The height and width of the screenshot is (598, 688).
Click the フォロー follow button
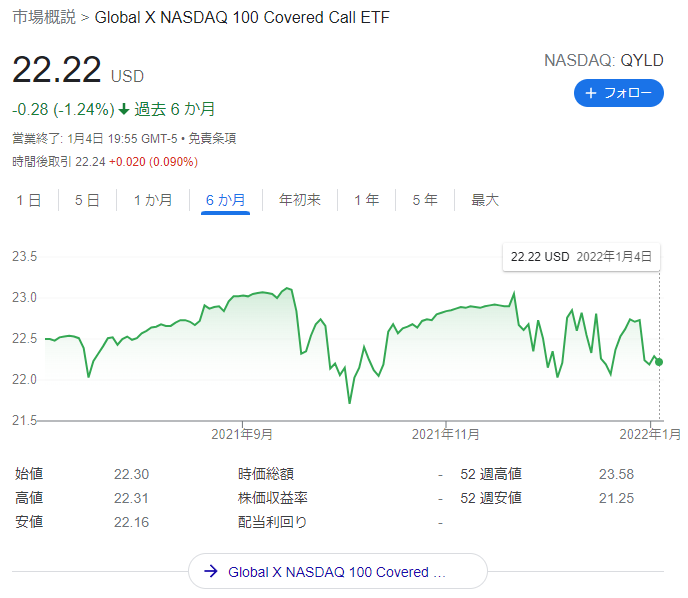point(618,93)
